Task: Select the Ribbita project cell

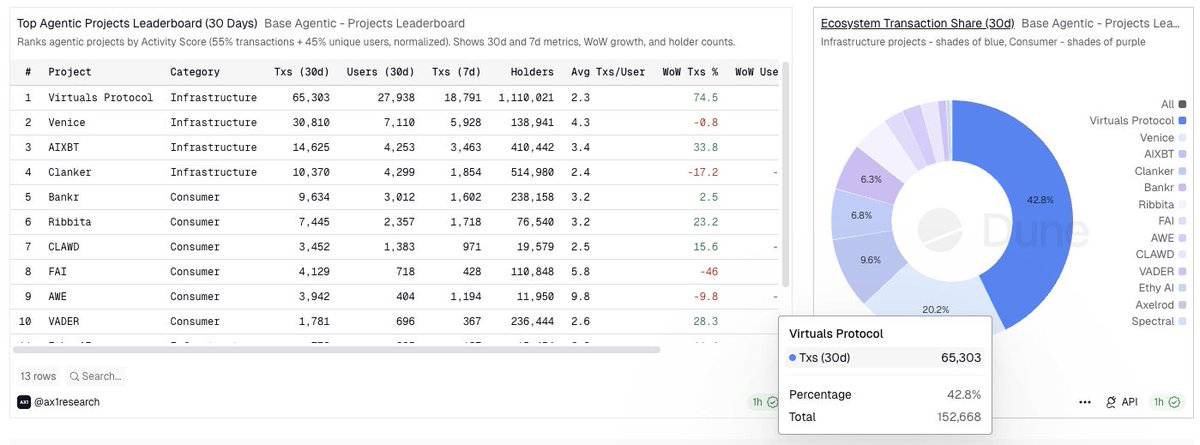Action: [69, 222]
